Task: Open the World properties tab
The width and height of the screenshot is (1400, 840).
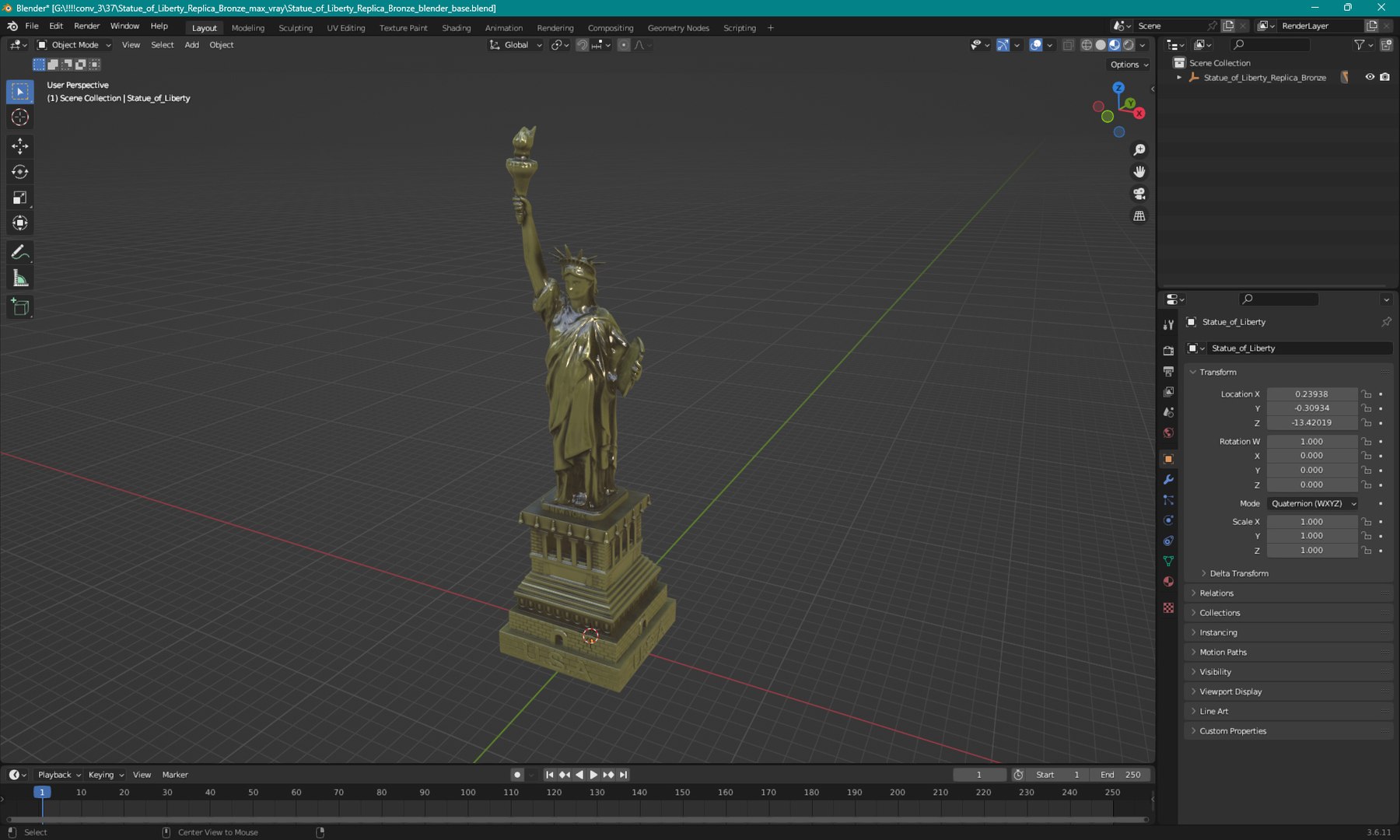Action: coord(1168,433)
